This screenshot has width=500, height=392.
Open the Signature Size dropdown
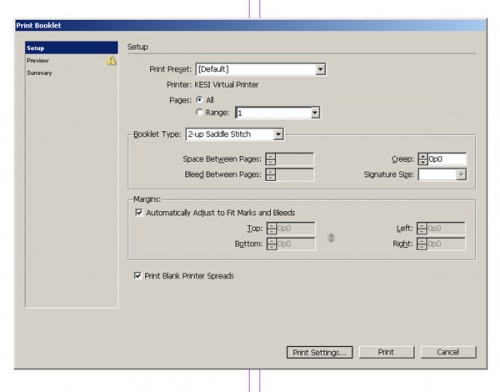point(442,174)
